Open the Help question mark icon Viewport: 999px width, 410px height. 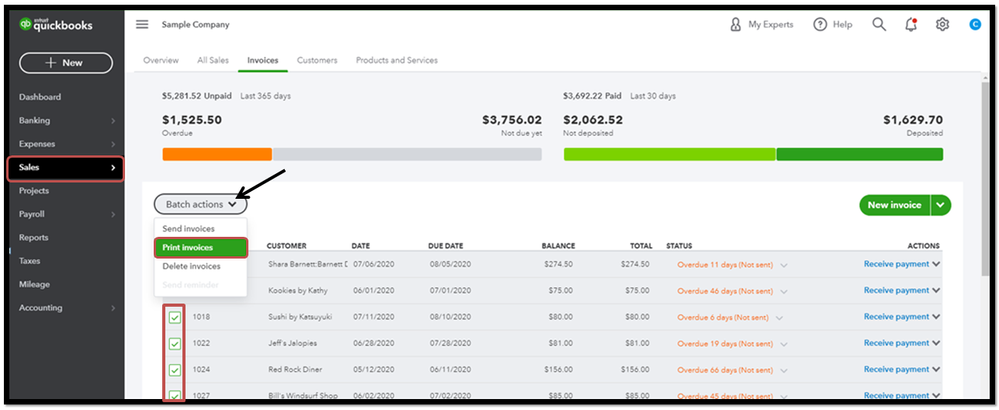pos(820,24)
